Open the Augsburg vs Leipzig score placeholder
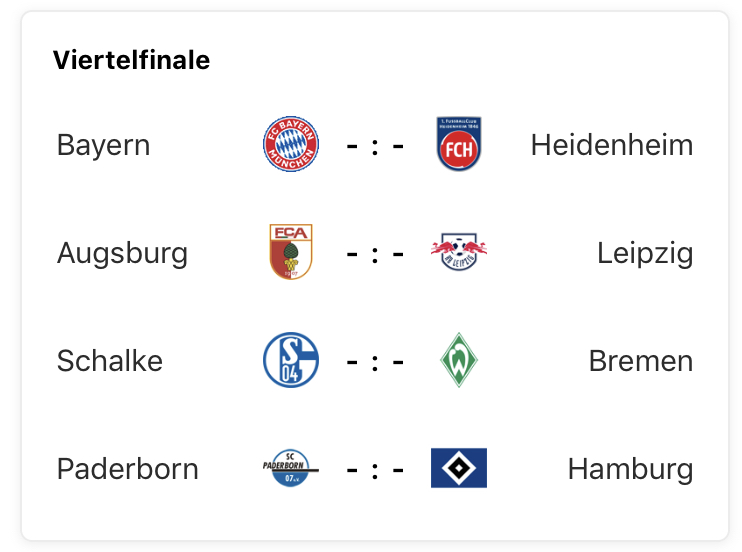 pos(375,253)
